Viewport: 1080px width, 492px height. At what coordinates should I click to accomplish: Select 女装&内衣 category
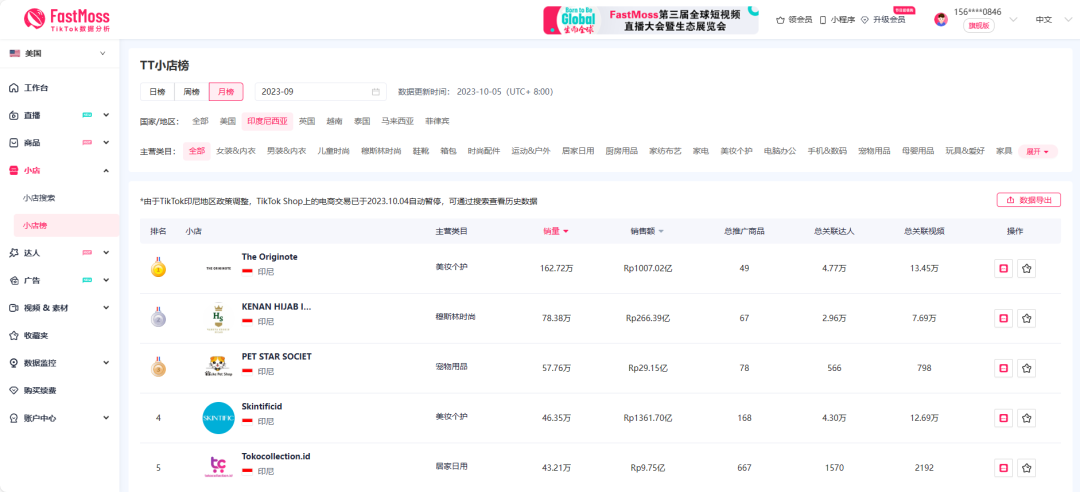pos(236,151)
